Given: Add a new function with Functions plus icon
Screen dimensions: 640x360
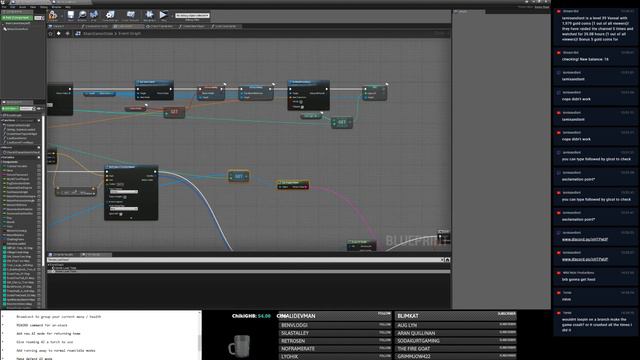Looking at the screenshot, I should (x=39, y=120).
